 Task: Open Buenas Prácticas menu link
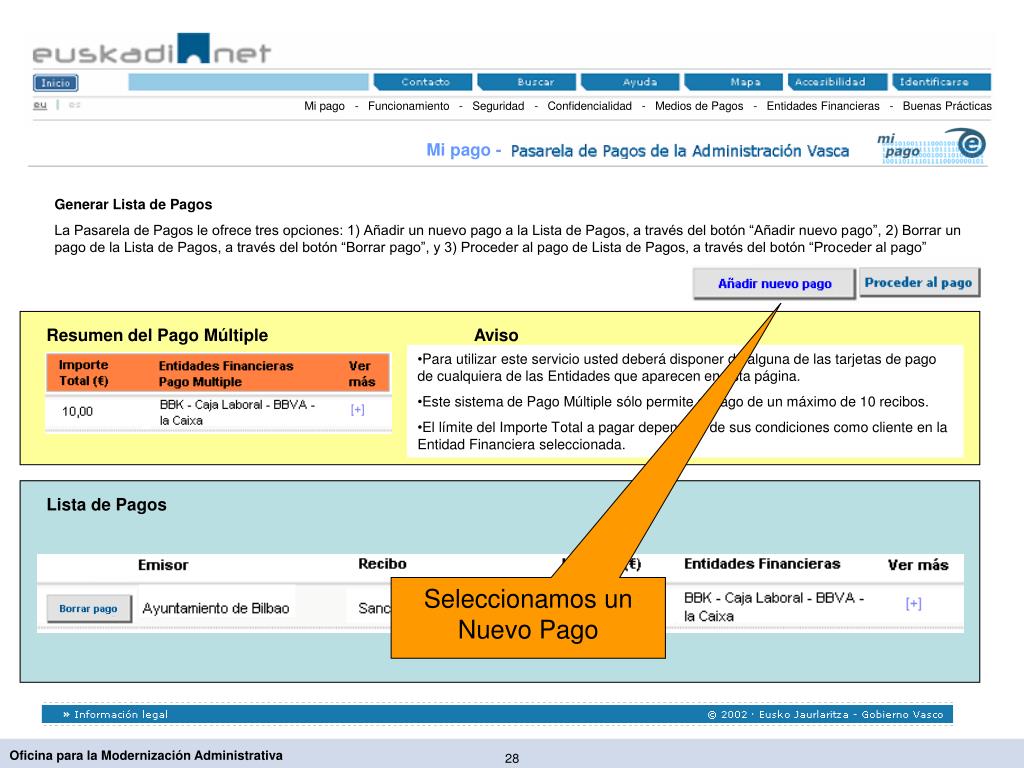point(947,106)
